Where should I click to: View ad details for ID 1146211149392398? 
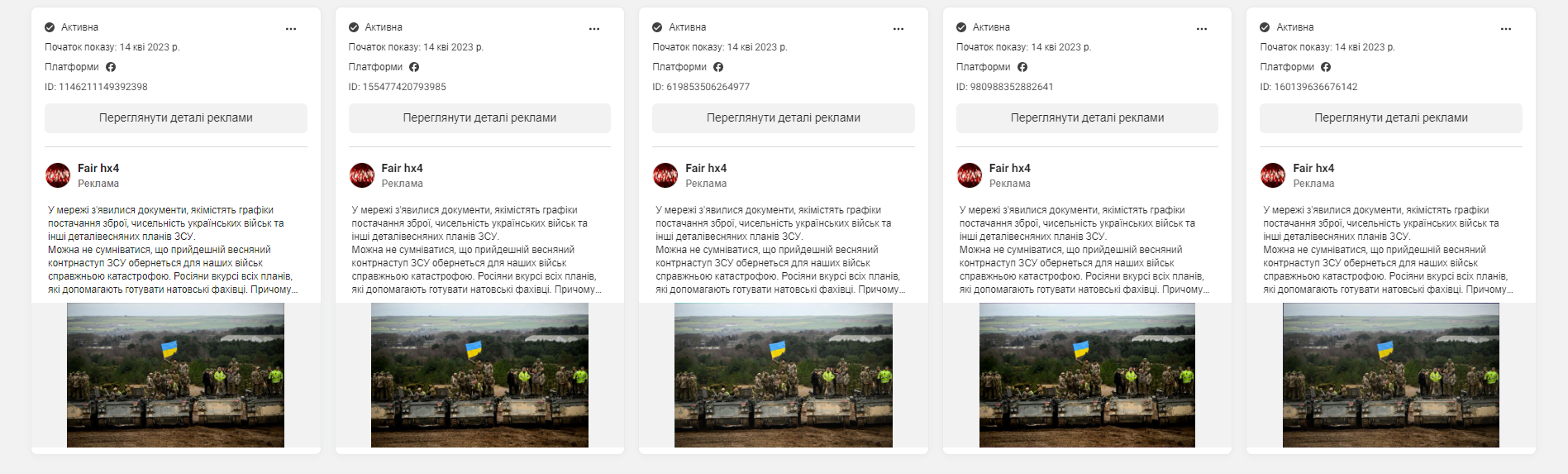[x=176, y=117]
